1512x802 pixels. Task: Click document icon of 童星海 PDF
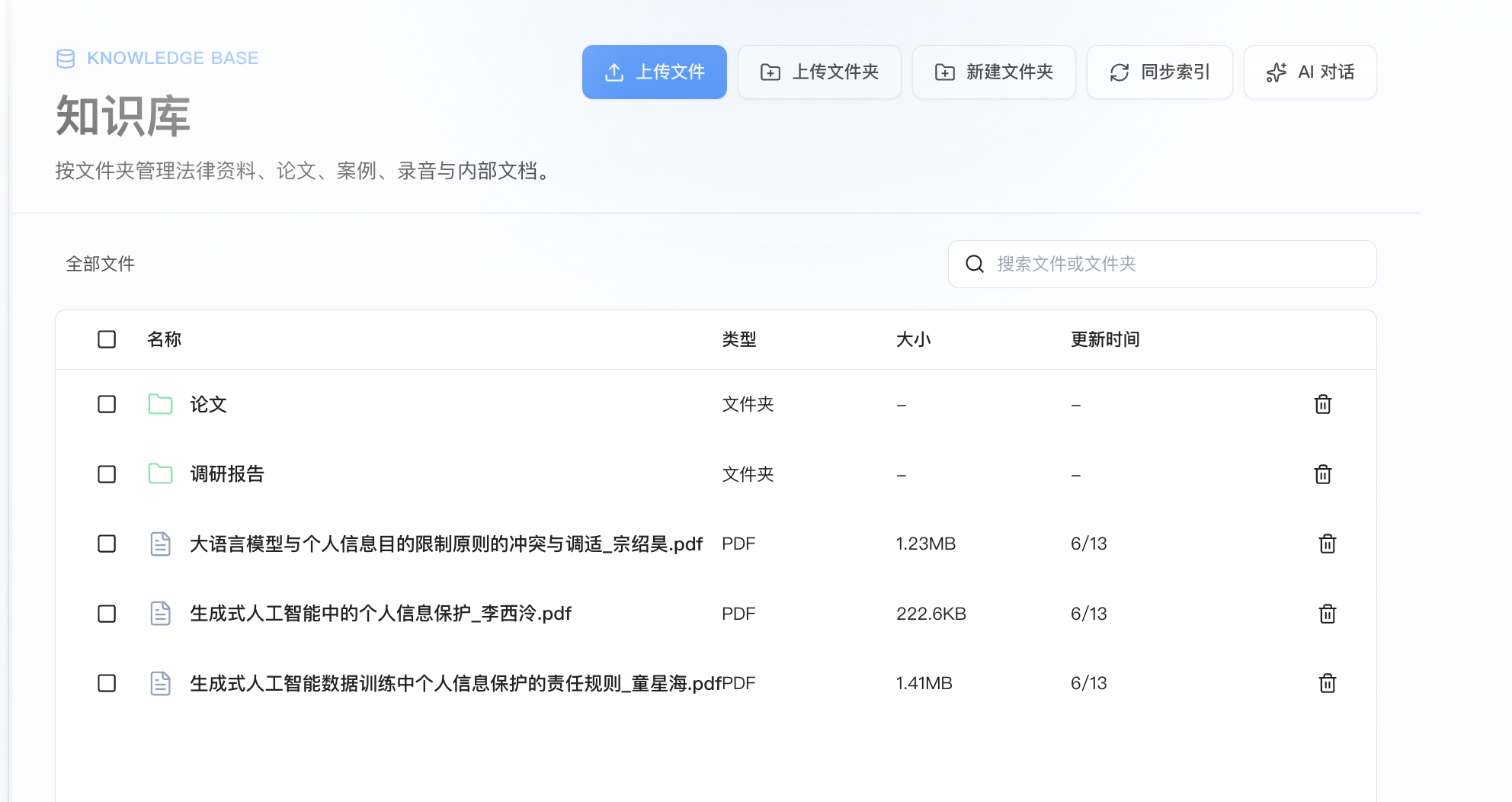coord(160,683)
